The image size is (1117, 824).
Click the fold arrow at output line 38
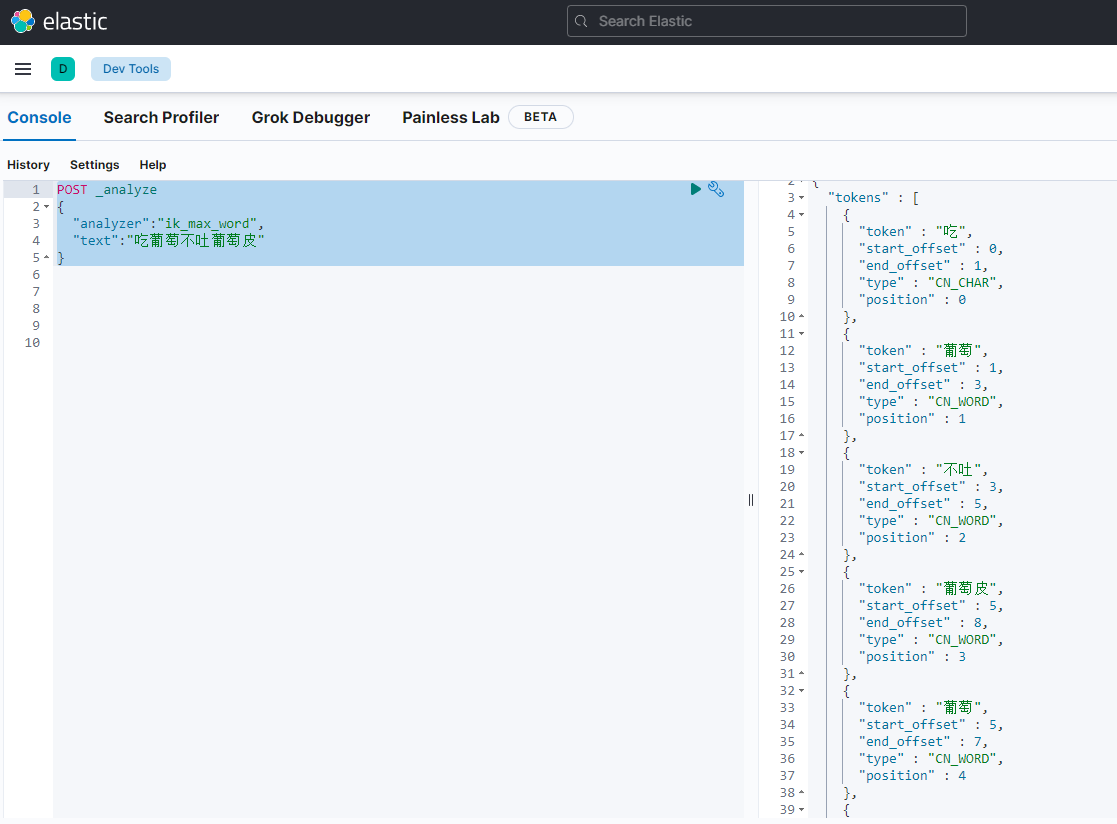click(801, 792)
